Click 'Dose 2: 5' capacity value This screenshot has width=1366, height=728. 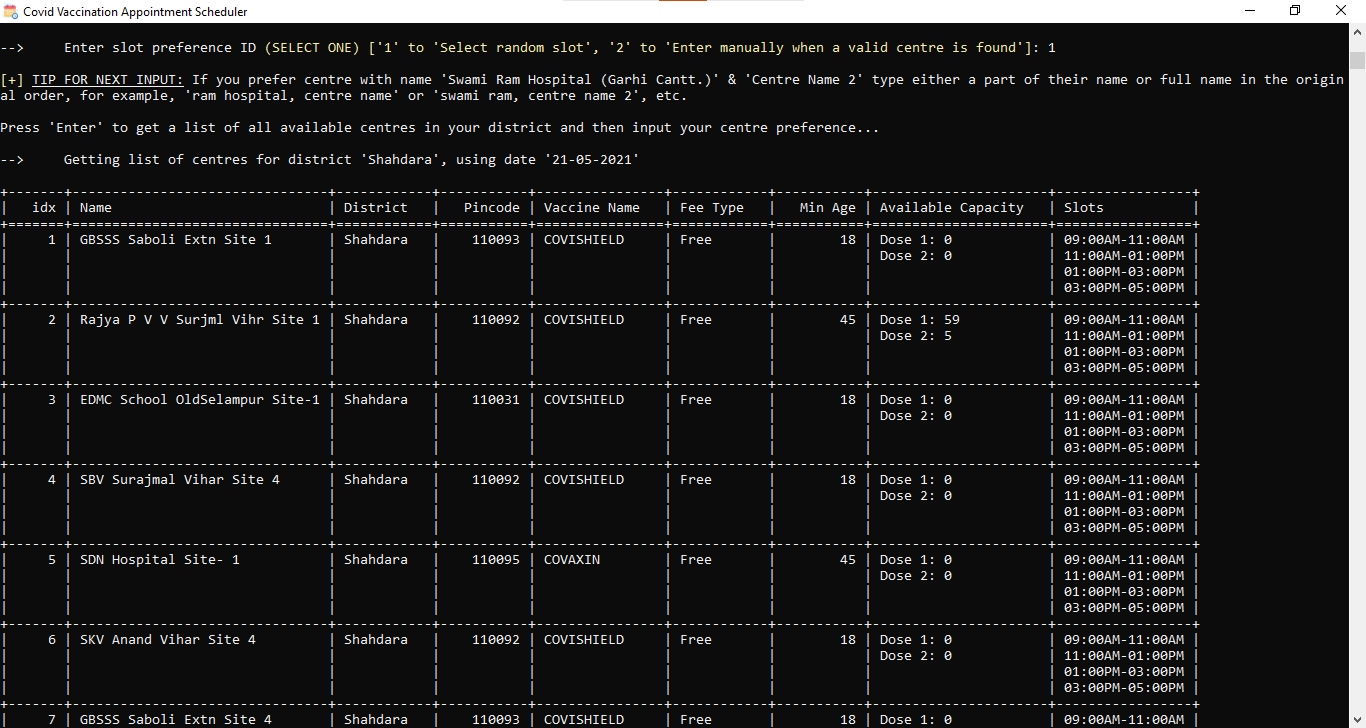tap(916, 336)
